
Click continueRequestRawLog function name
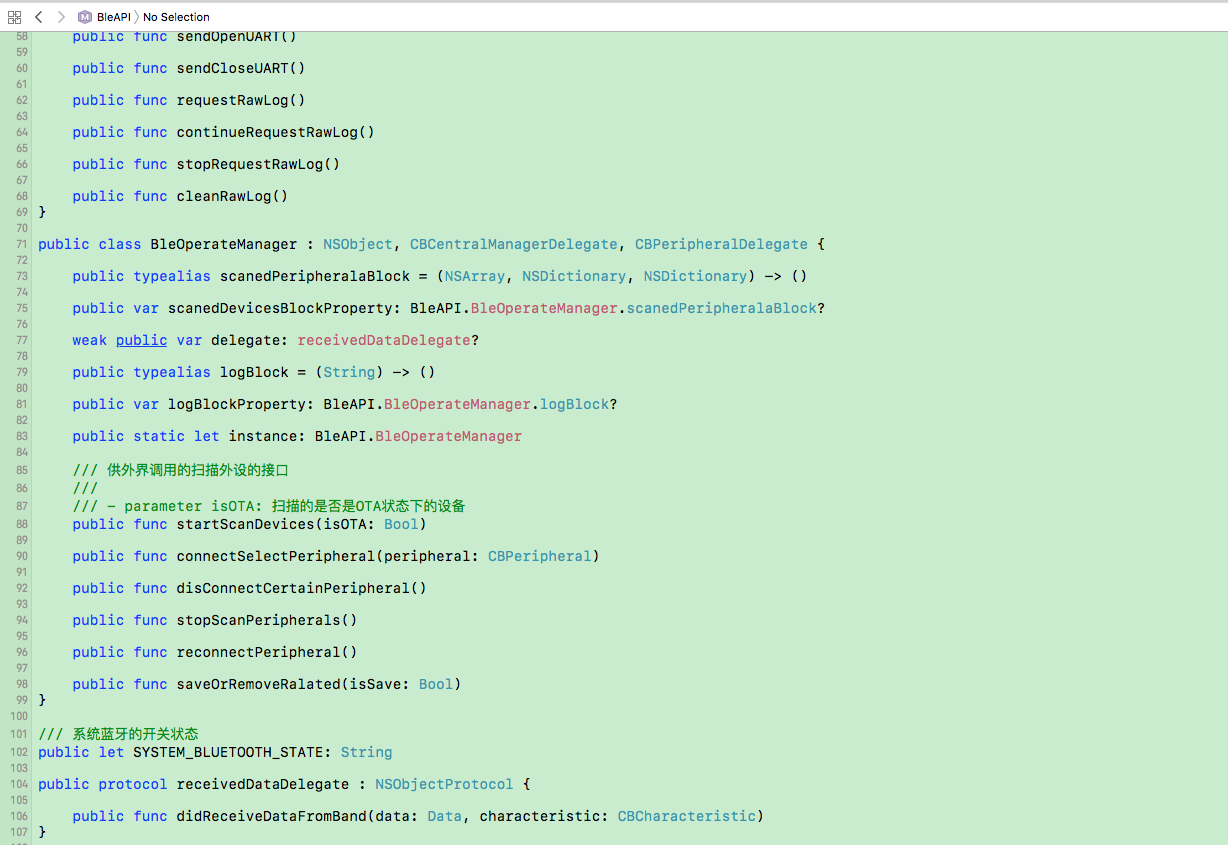tap(267, 132)
